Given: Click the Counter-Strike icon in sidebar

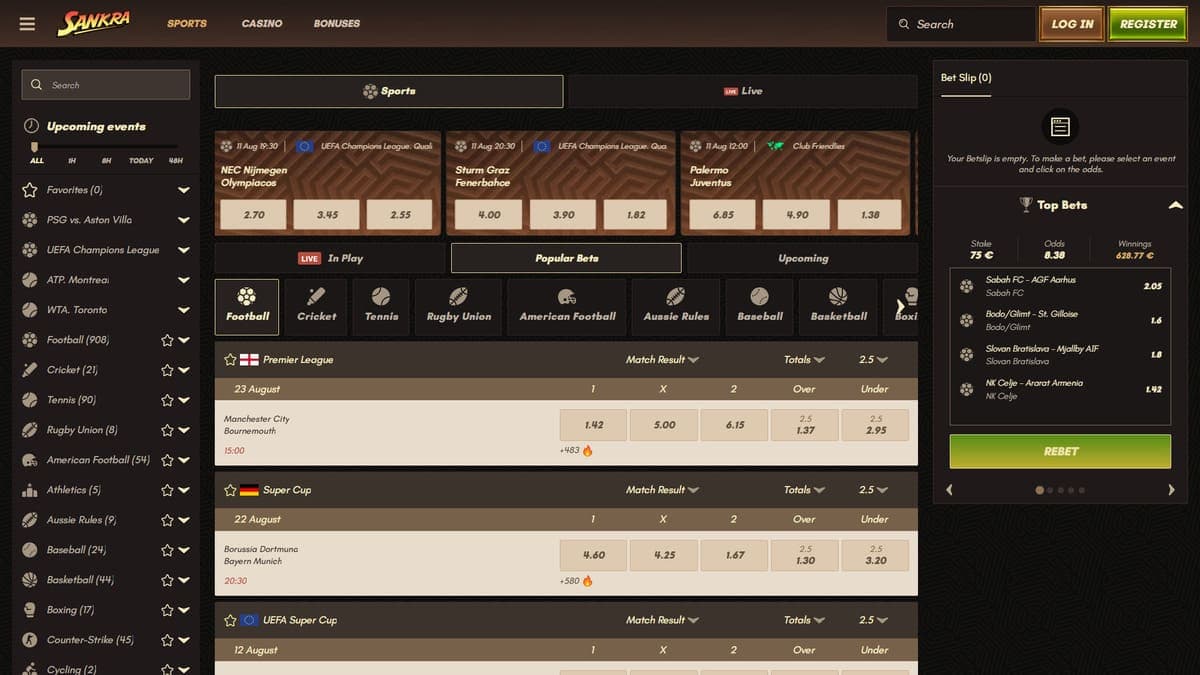Looking at the screenshot, I should pyautogui.click(x=29, y=640).
